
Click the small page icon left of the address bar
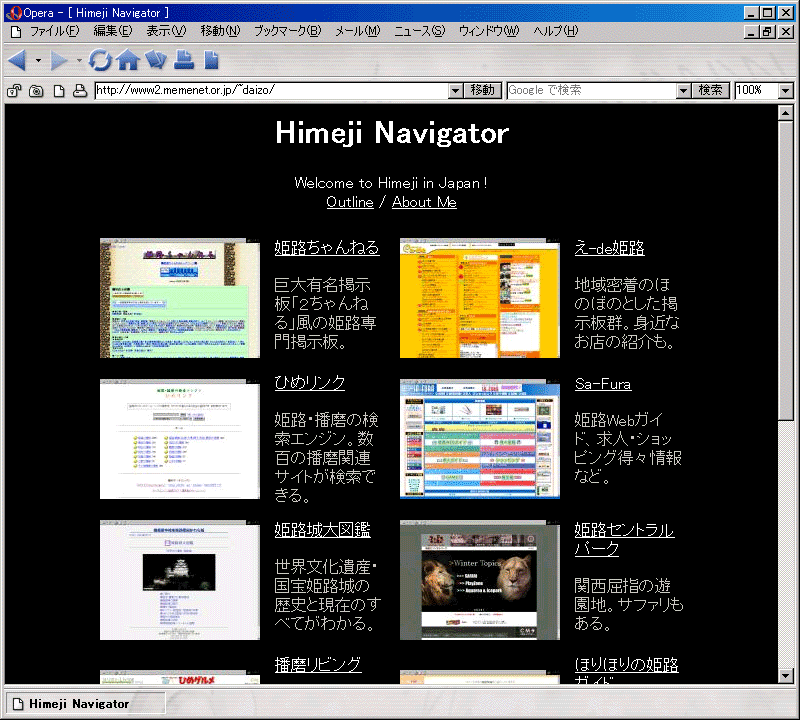point(59,91)
